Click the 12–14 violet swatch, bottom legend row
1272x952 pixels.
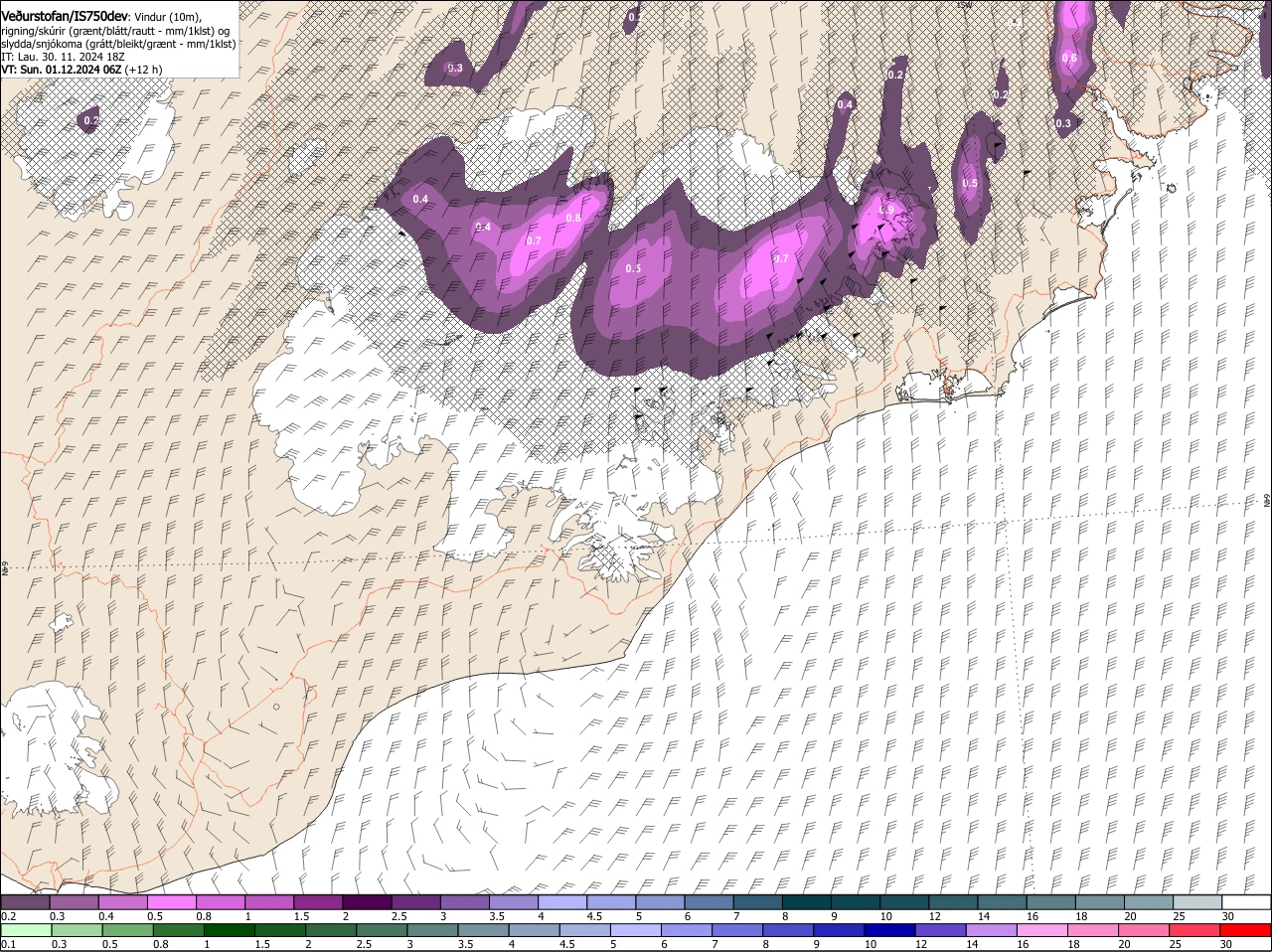(x=942, y=931)
